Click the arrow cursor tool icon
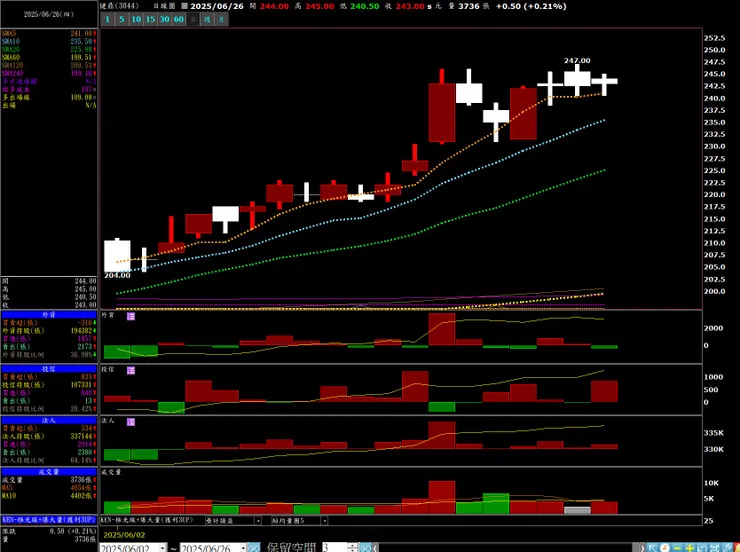Screen dimensions: 740x552 652,547
